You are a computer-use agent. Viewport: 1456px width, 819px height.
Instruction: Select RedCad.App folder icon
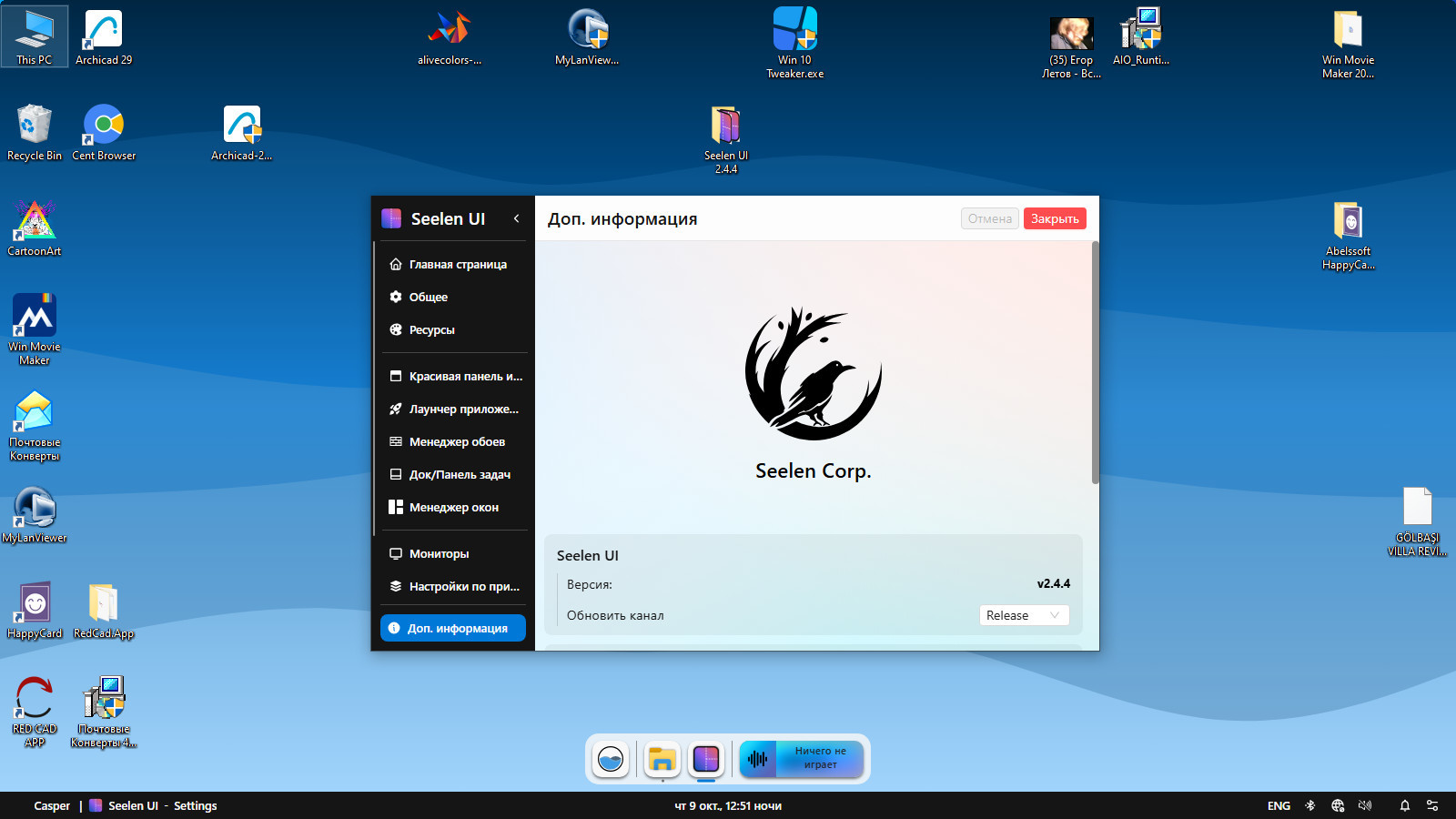(x=104, y=611)
